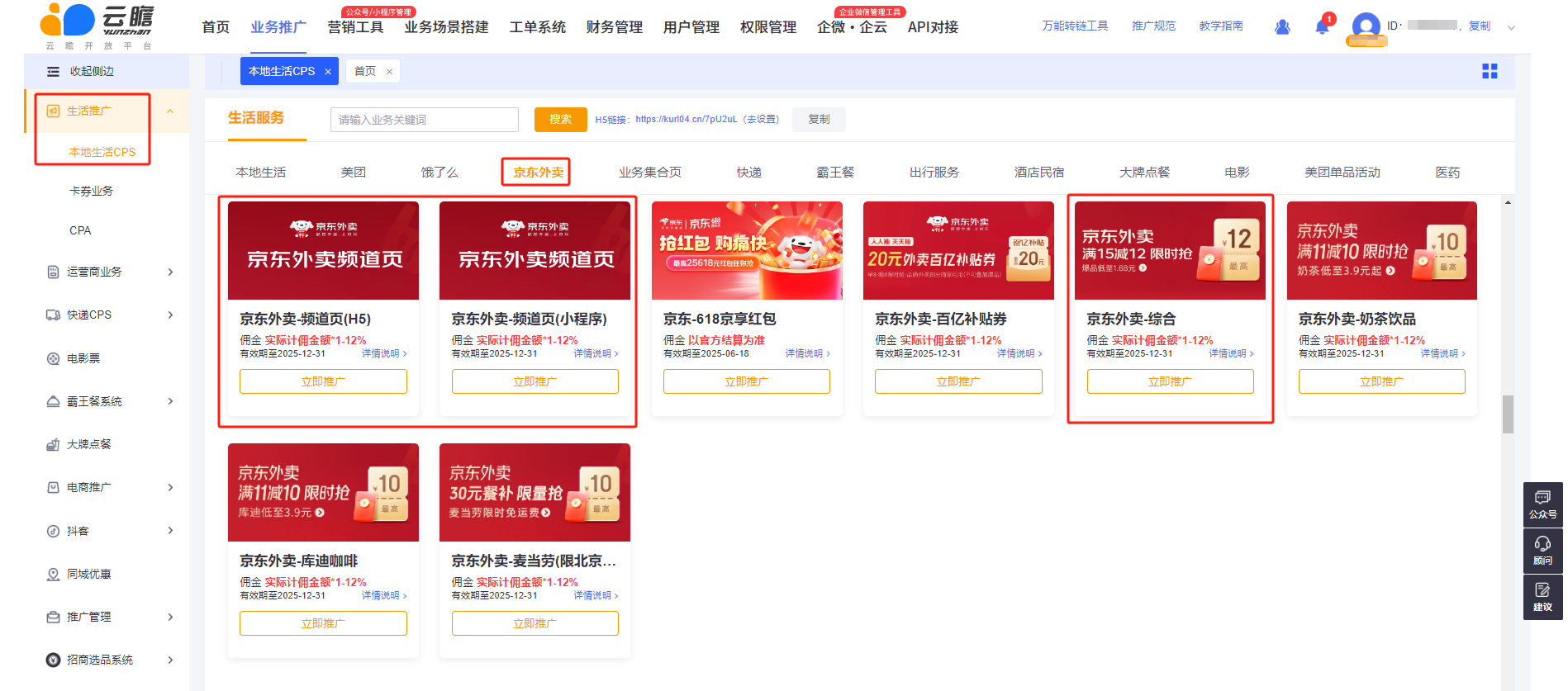Open the 推广规范 link
1568x691 pixels.
click(1153, 26)
